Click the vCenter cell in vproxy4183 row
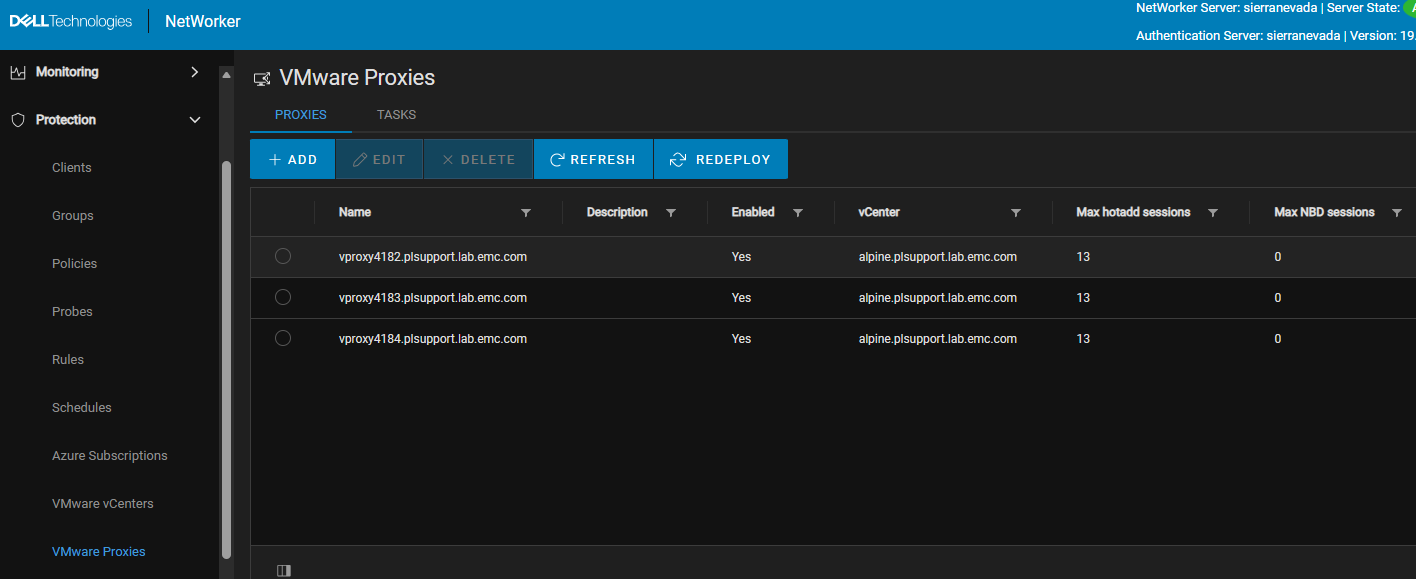 [938, 298]
